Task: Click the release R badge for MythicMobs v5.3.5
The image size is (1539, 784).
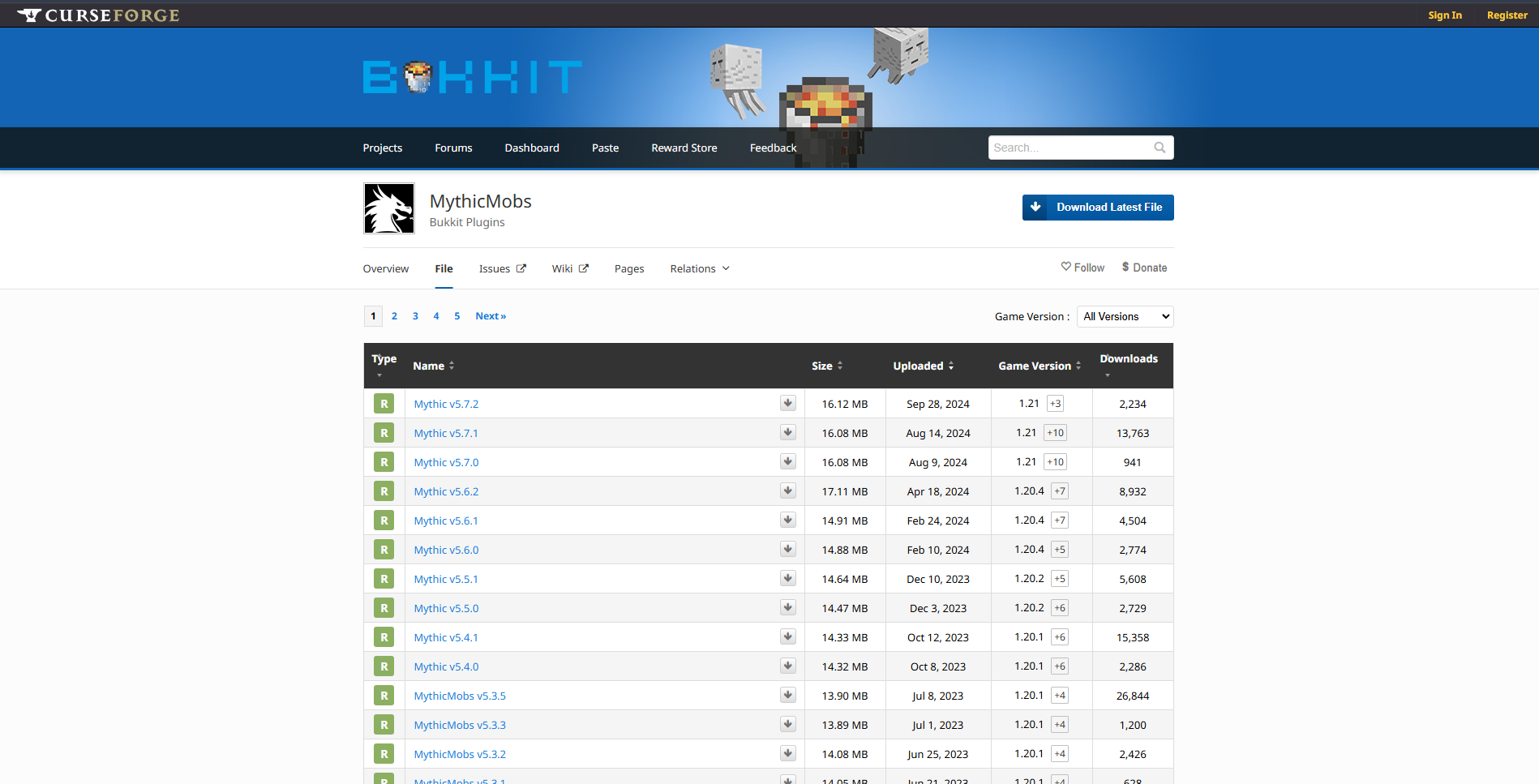Action: 384,696
